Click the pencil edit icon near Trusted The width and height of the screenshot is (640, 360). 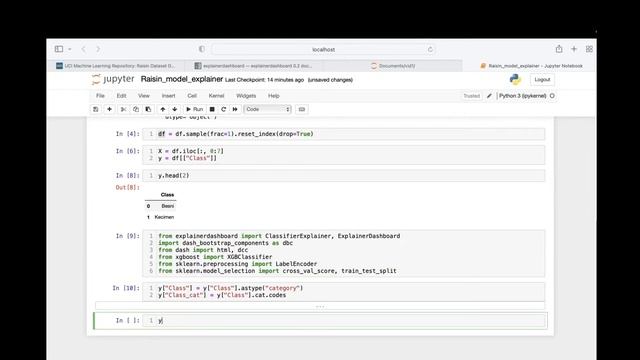click(x=489, y=96)
